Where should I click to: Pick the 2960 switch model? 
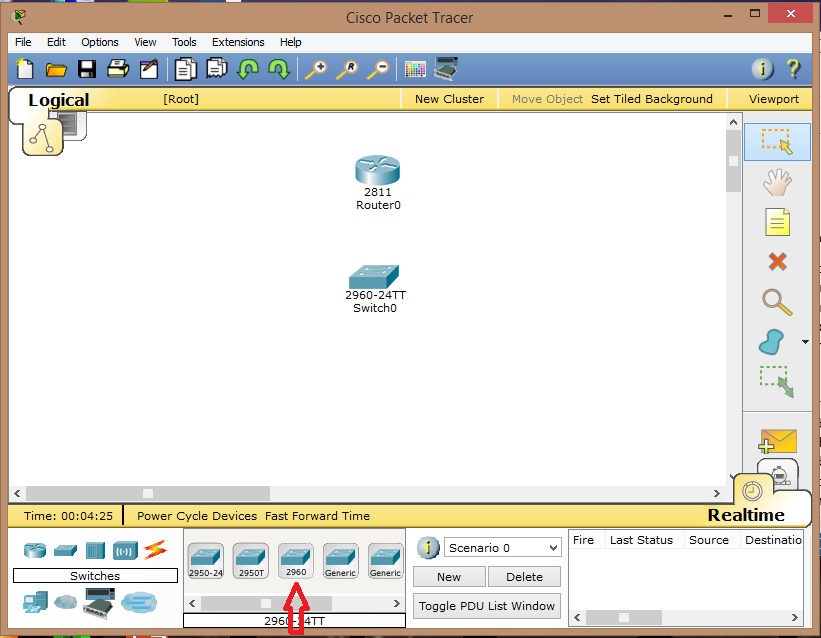coord(296,561)
